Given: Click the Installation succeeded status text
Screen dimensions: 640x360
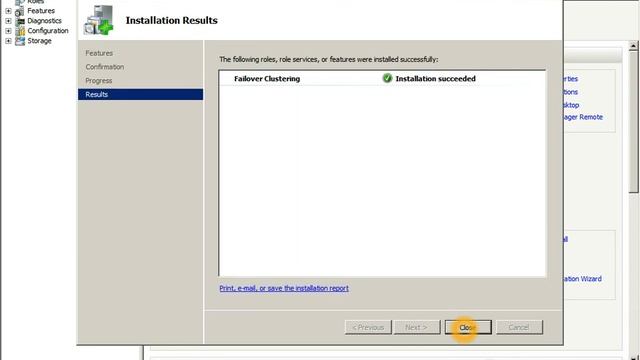Looking at the screenshot, I should coord(435,79).
